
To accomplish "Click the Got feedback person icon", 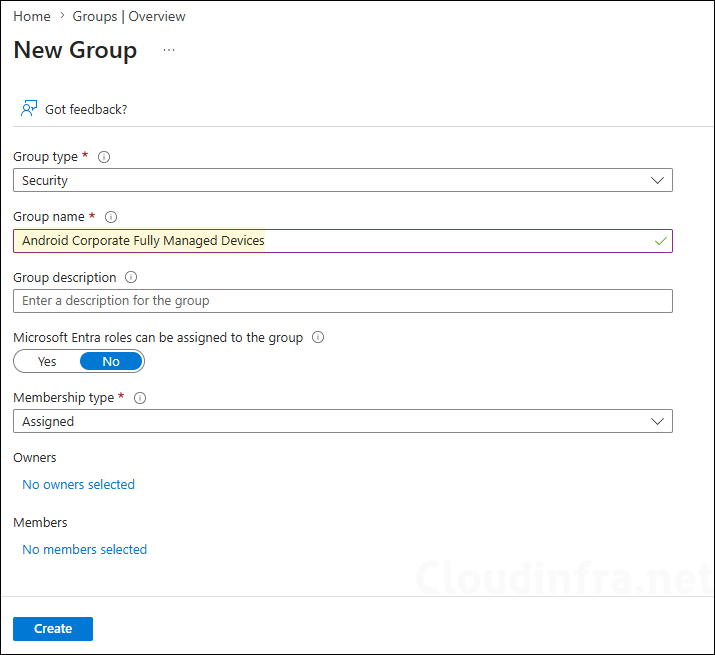I will 29,109.
